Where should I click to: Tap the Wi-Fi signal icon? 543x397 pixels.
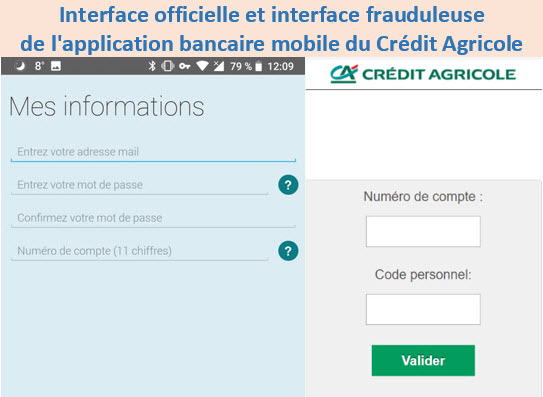click(x=202, y=66)
